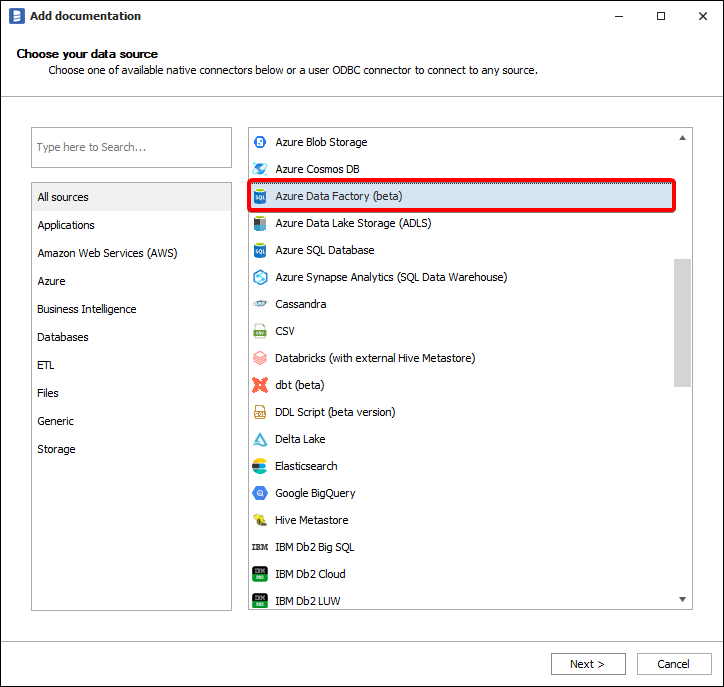
Task: Click the Azure Blob Storage icon
Action: click(260, 142)
